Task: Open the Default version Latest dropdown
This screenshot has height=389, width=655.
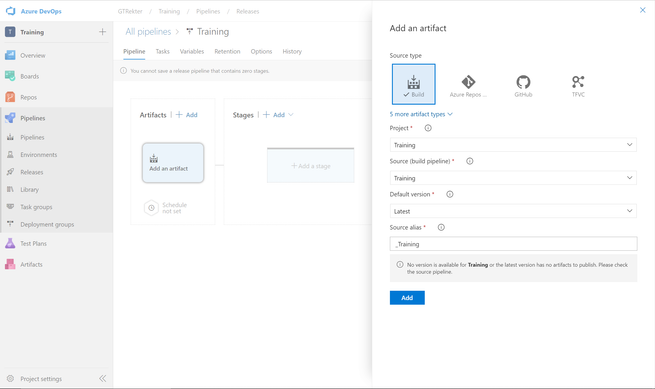Action: [x=513, y=211]
